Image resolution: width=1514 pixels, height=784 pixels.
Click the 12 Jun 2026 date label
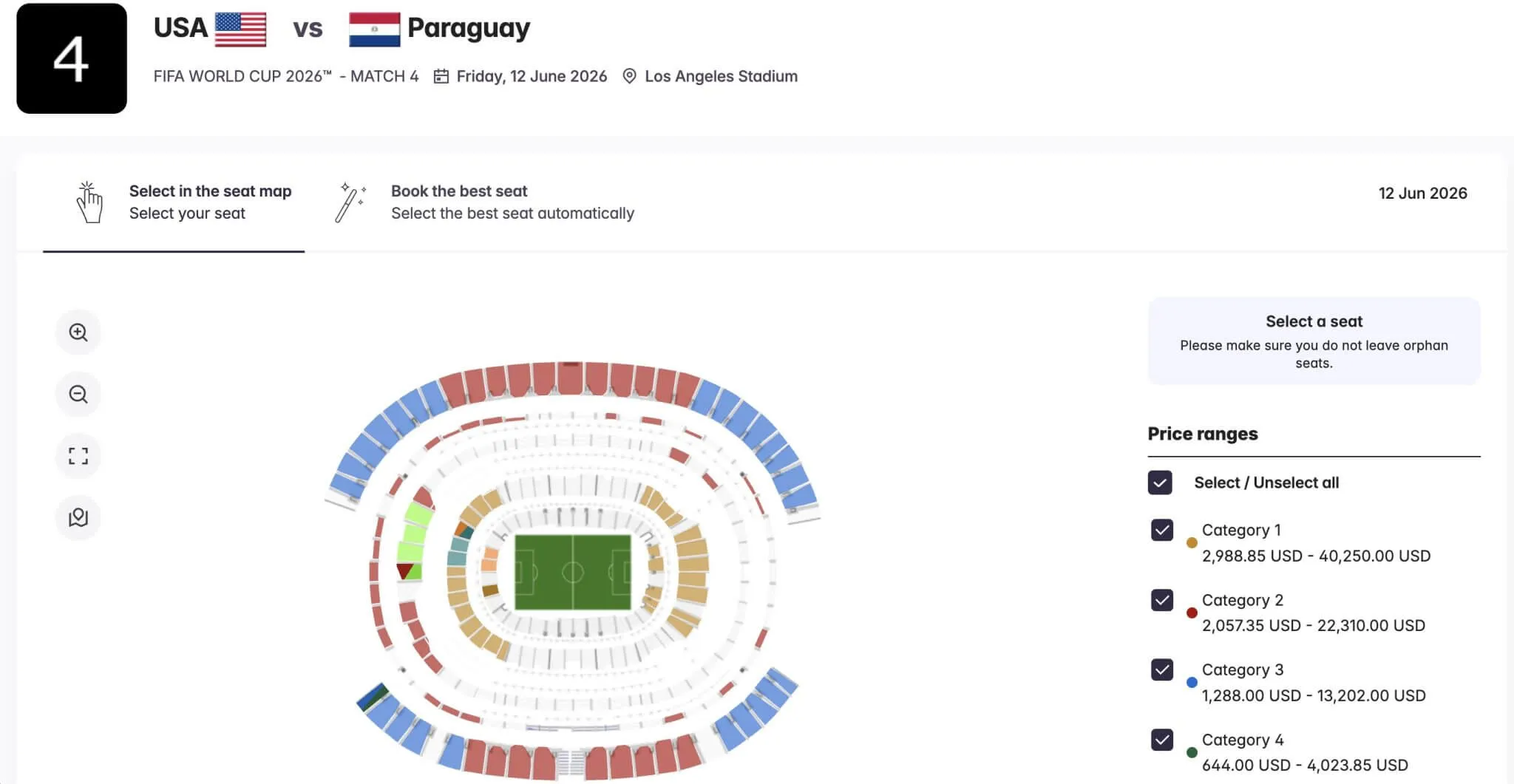pyautogui.click(x=1423, y=193)
